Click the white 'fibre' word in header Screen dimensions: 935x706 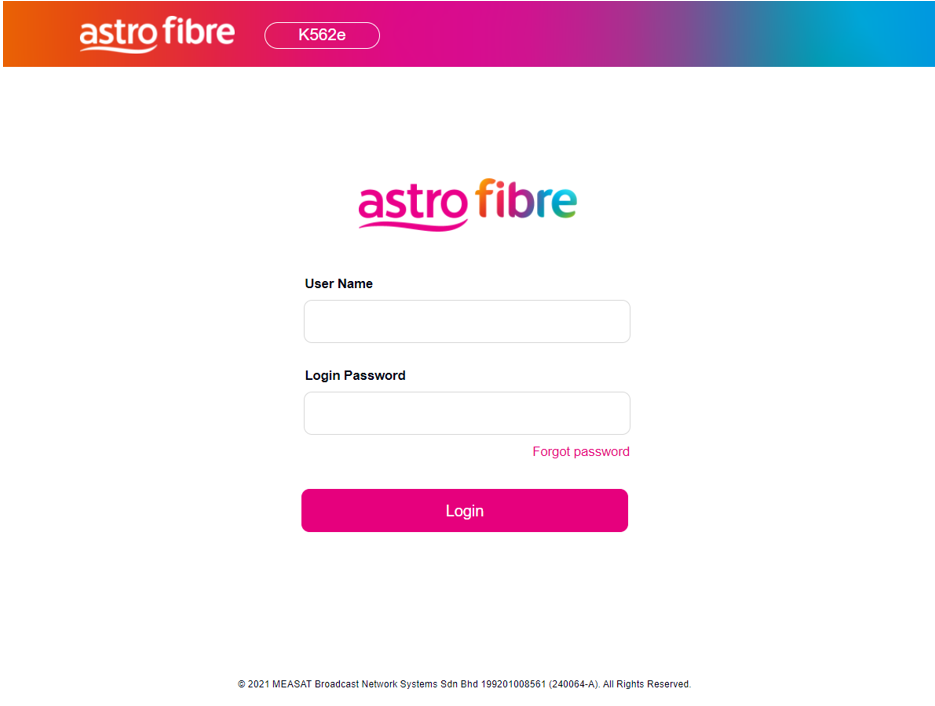pos(198,32)
